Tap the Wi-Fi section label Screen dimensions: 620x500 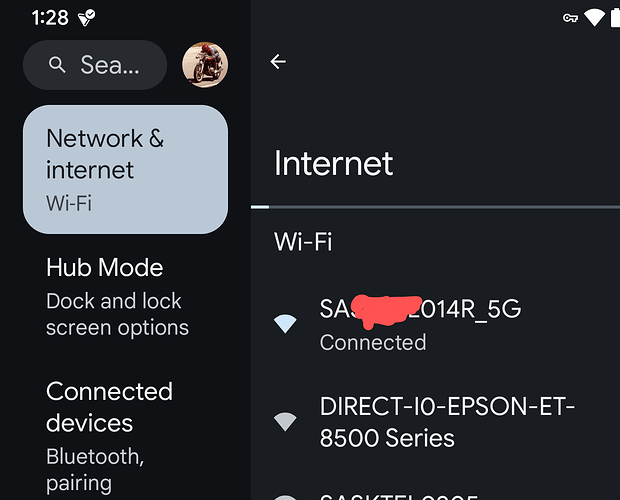coord(303,241)
